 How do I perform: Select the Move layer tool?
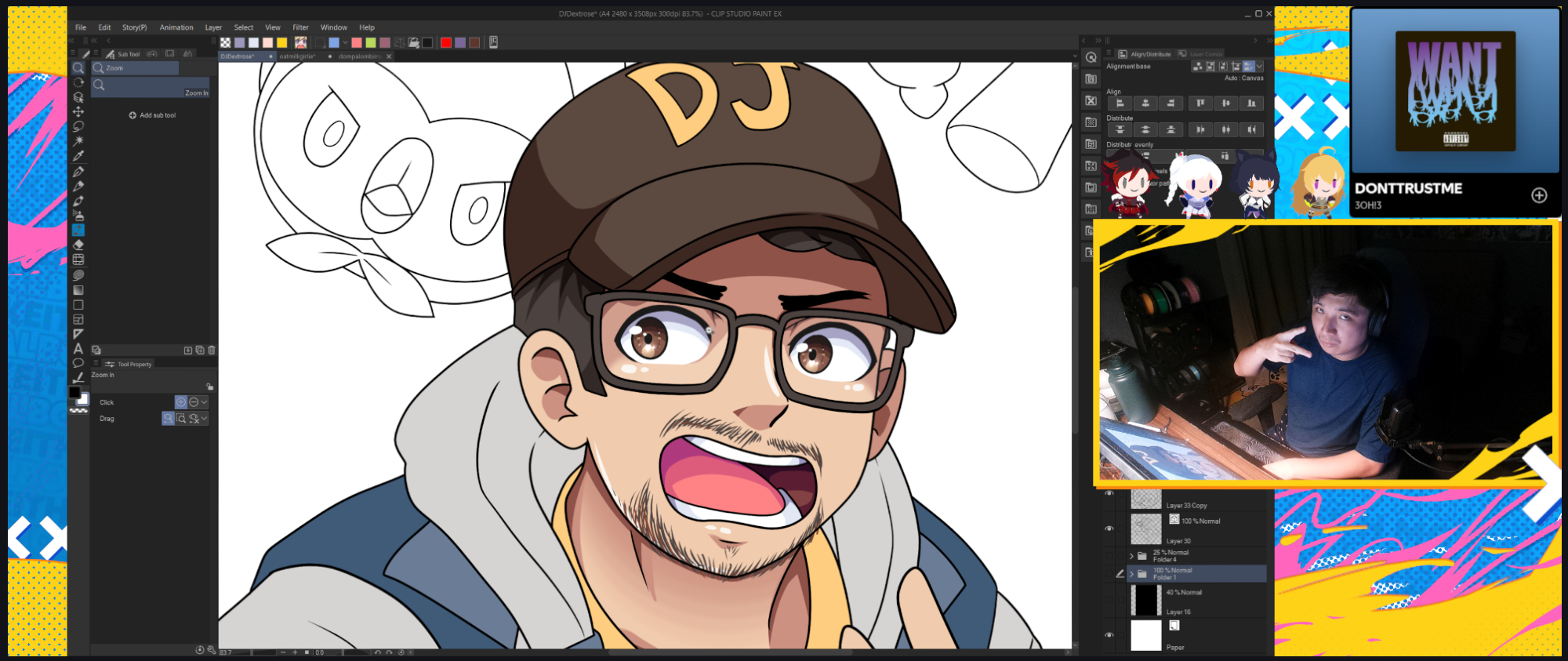(78, 111)
